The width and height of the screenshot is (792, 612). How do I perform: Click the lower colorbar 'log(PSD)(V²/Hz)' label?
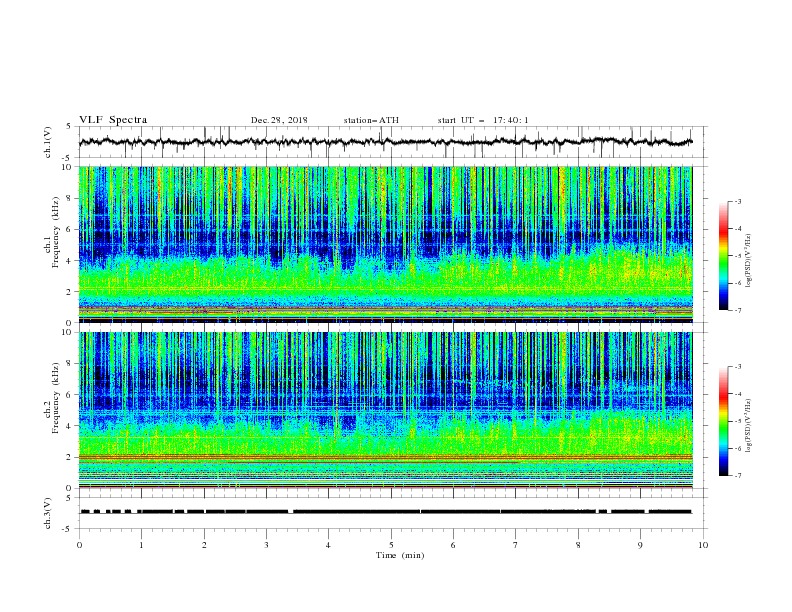tap(749, 425)
